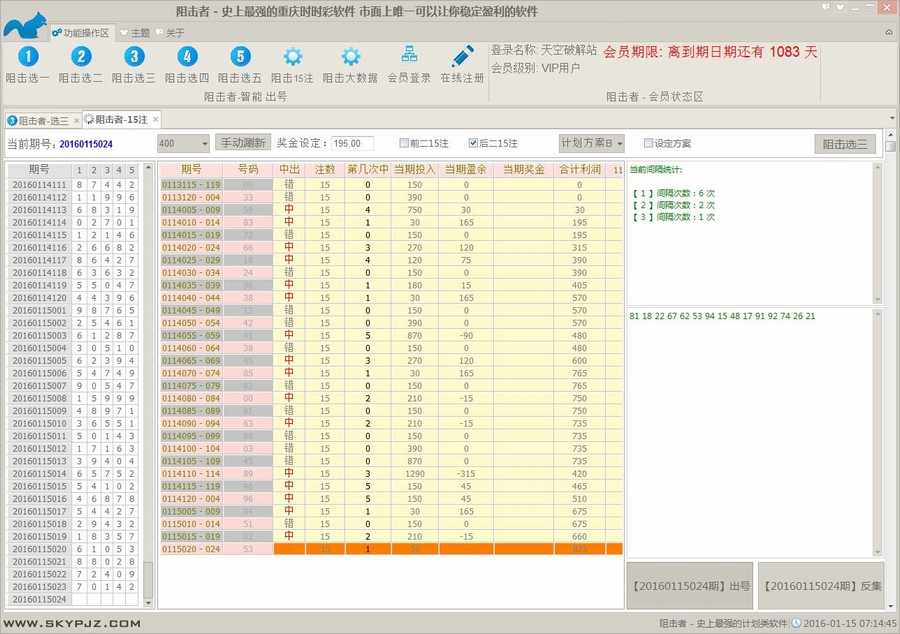
Task: Open 阻击15注 gear icon
Action: point(292,58)
